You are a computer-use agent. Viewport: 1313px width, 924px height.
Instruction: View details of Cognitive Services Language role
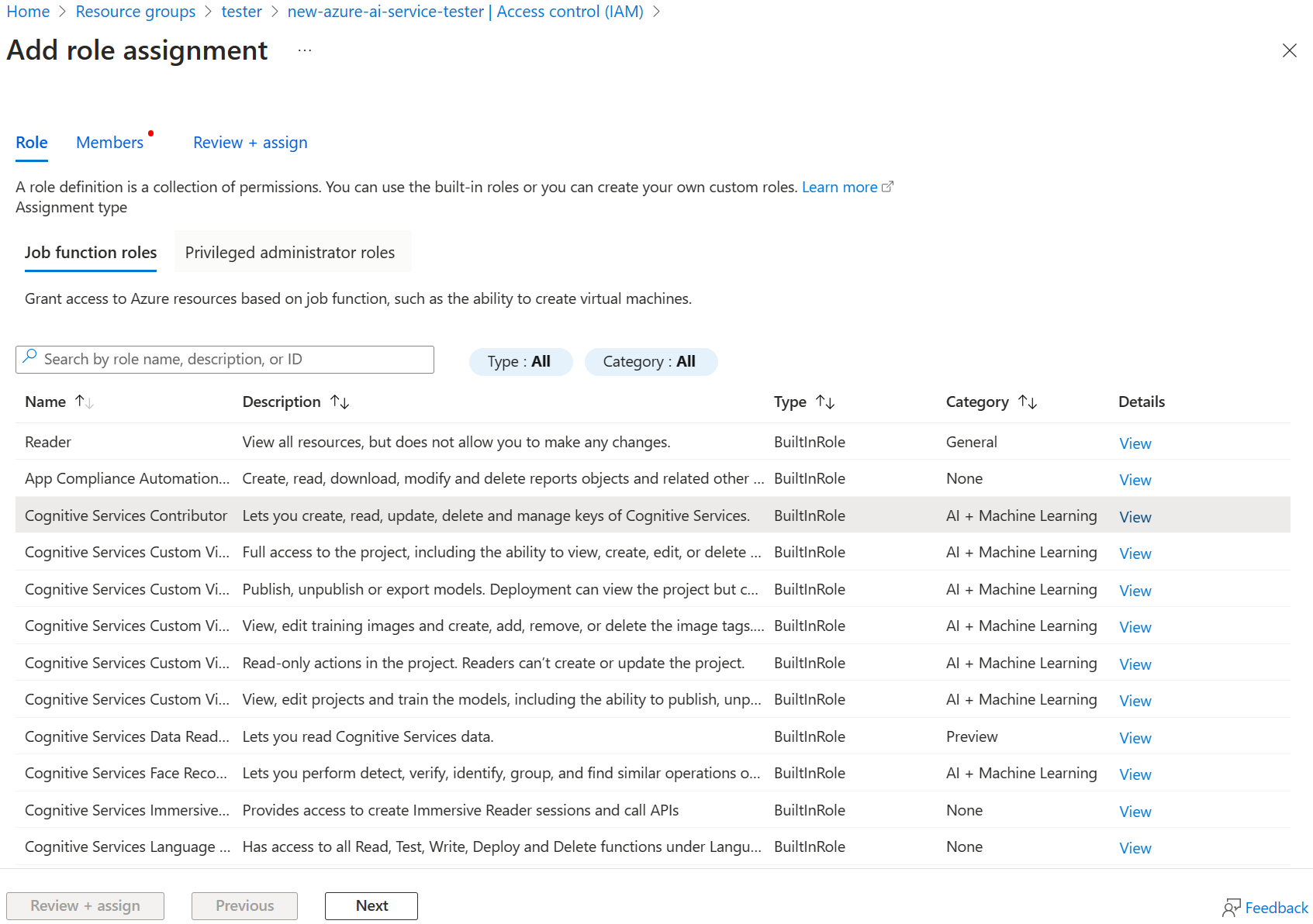[1135, 848]
